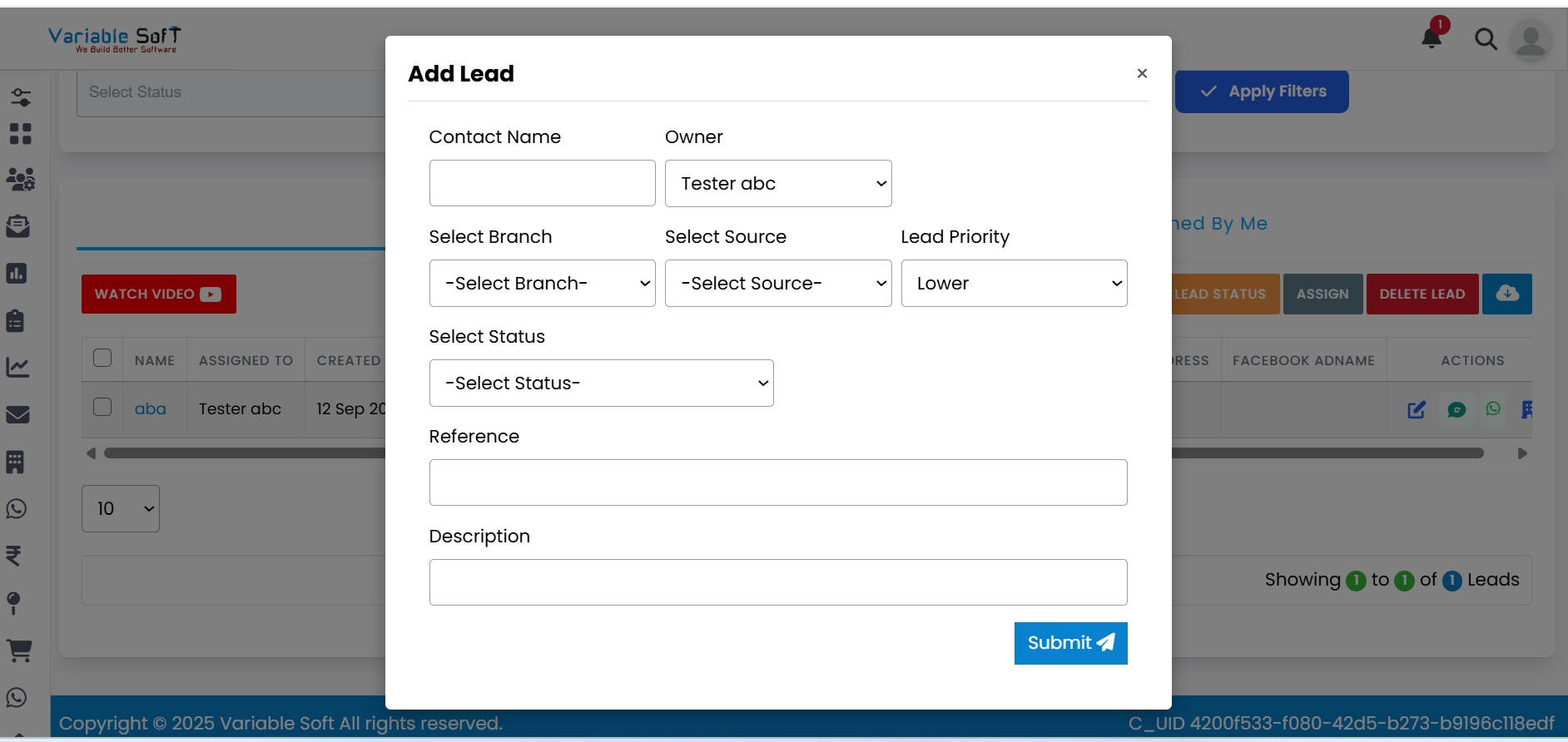Viewport: 1568px width, 742px height.
Task: Open notifications bell icon
Action: pos(1432,37)
